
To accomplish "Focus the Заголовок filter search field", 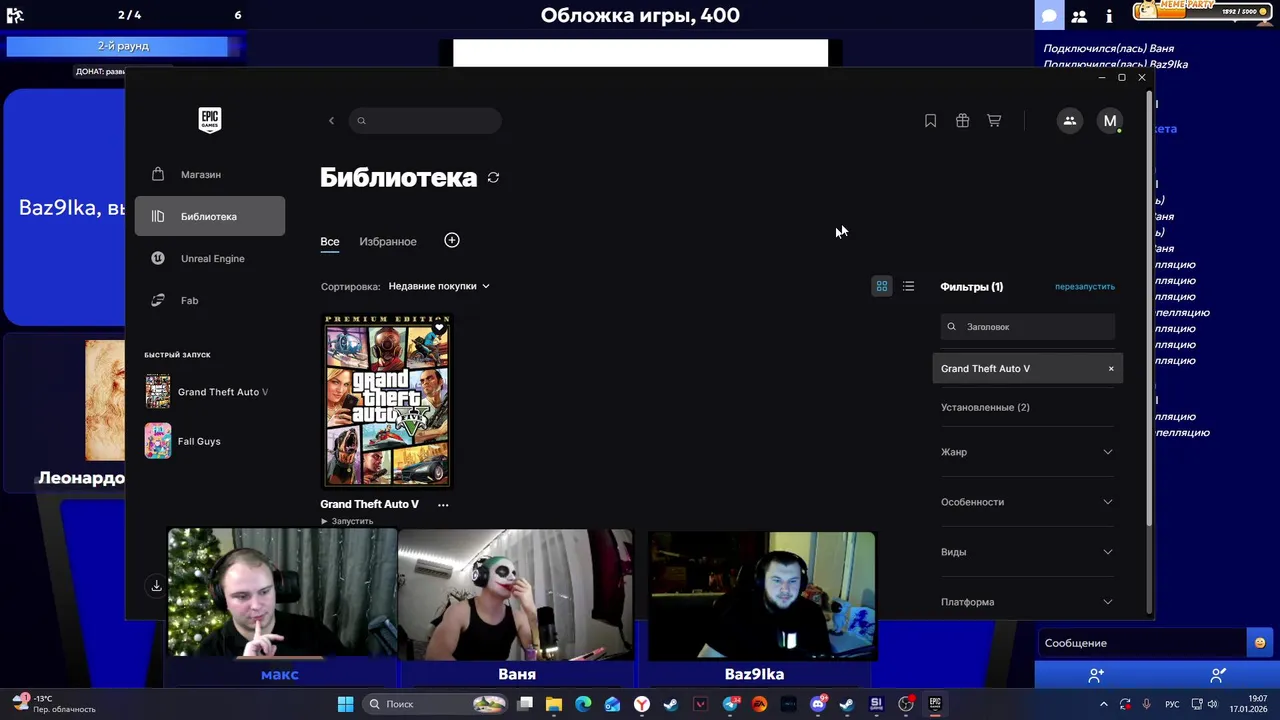I will (x=1027, y=327).
